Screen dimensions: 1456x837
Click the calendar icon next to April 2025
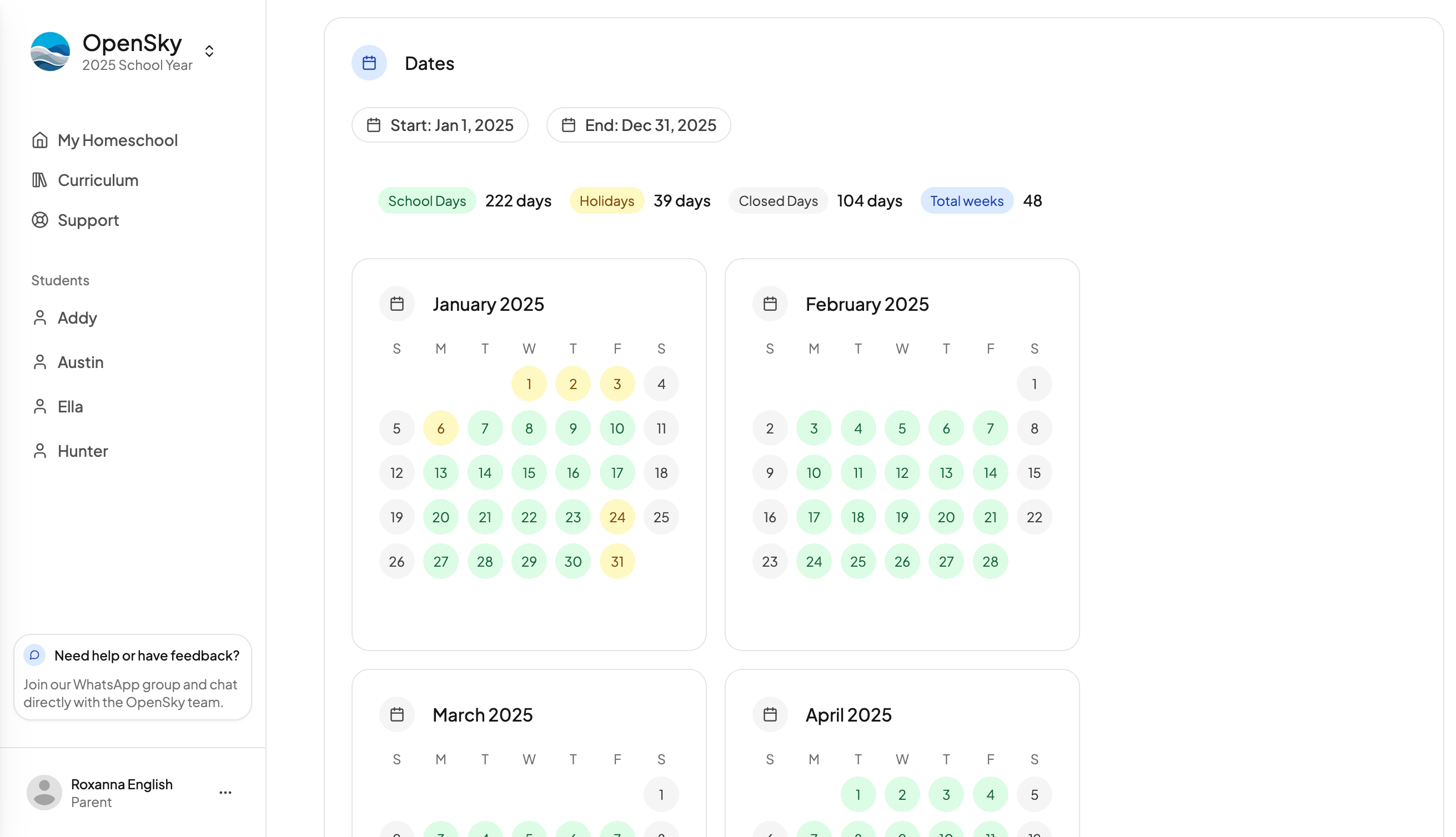pyautogui.click(x=770, y=714)
